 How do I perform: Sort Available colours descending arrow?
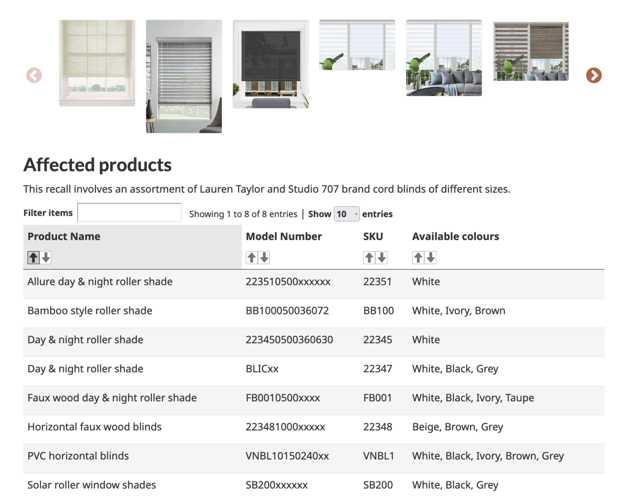point(431,258)
